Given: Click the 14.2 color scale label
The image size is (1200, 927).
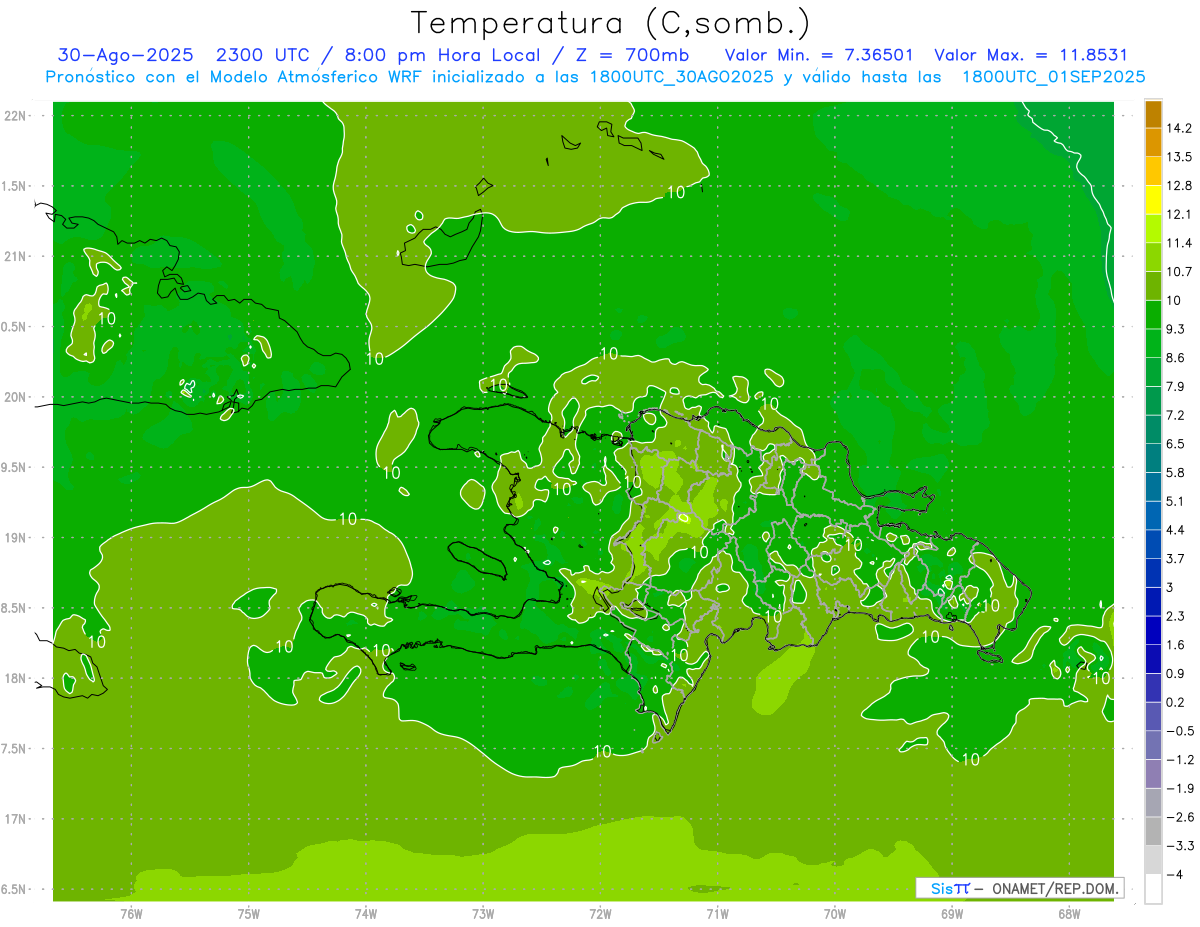Looking at the screenshot, I should pos(1179,128).
